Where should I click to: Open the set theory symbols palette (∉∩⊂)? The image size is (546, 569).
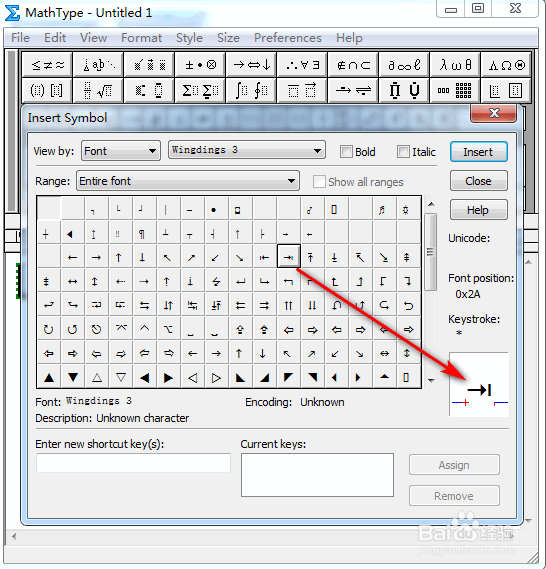353,65
